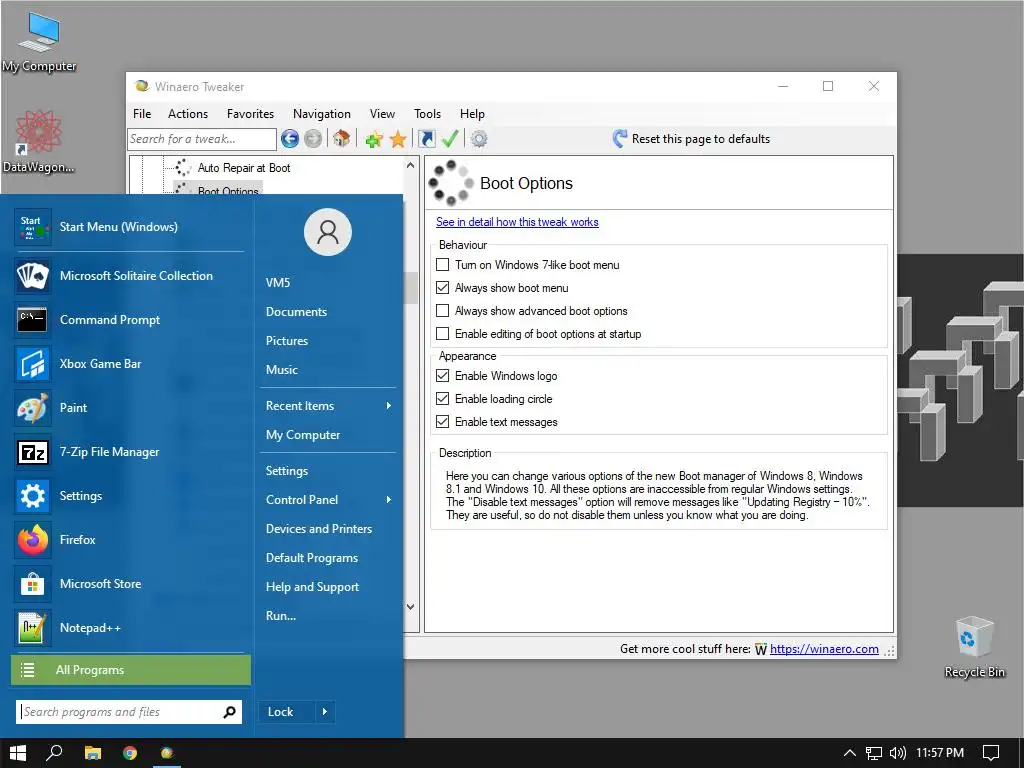
Task: Open the Favorites menu
Action: (250, 114)
